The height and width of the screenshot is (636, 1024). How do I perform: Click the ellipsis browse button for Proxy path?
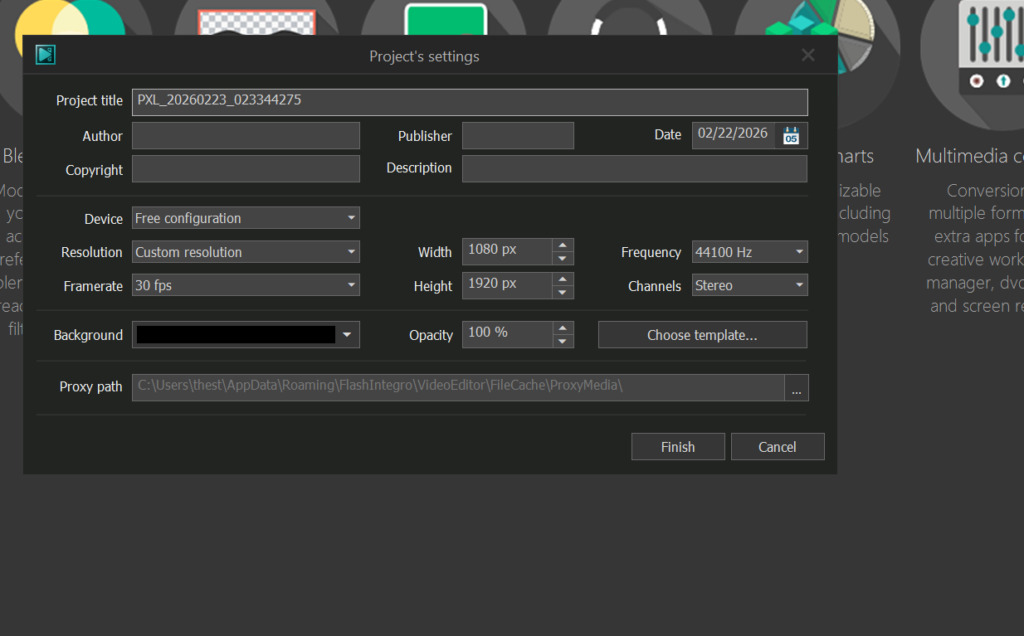coord(796,388)
